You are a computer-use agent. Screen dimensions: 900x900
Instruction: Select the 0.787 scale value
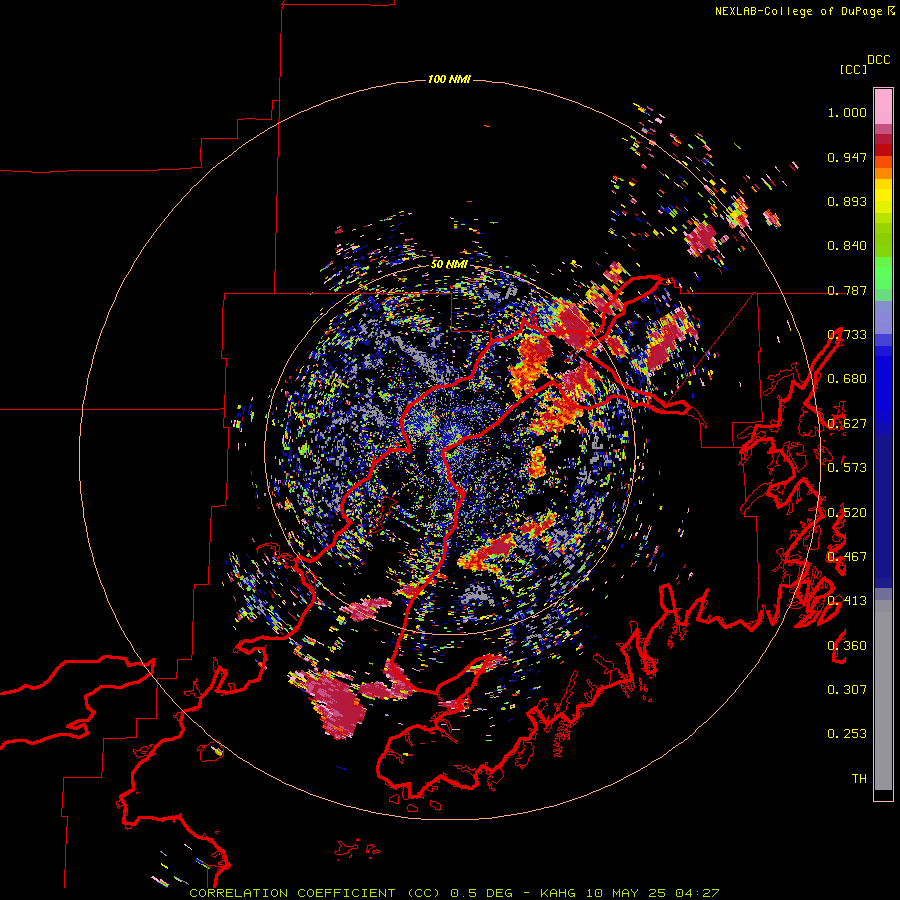pyautogui.click(x=847, y=290)
